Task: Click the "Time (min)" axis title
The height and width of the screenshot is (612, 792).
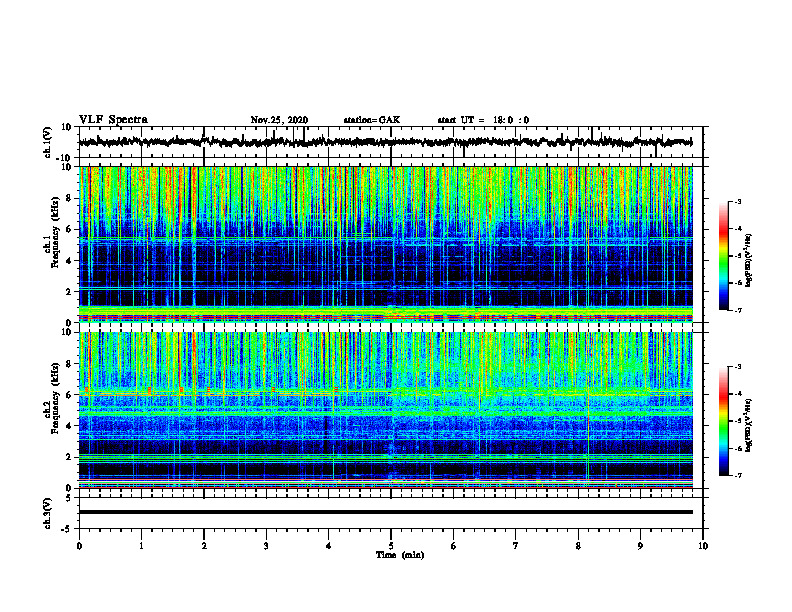Action: [400, 555]
